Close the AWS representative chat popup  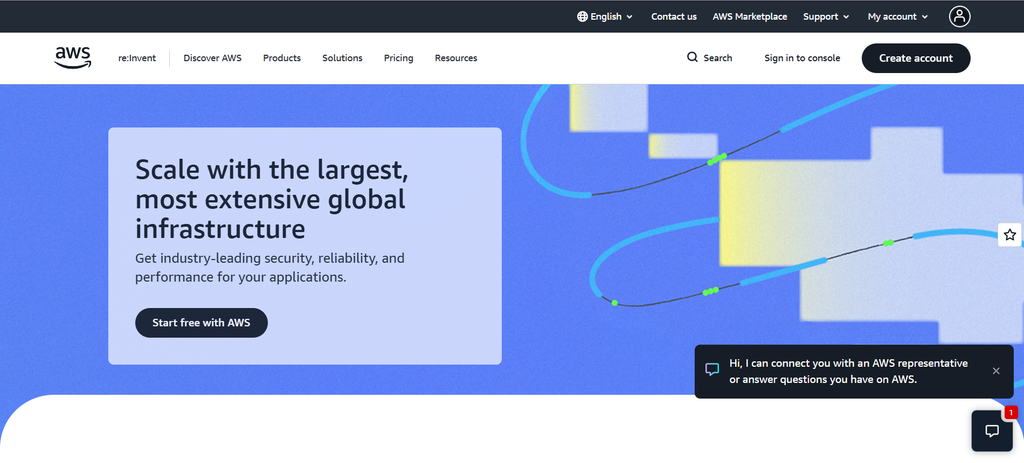pos(996,371)
